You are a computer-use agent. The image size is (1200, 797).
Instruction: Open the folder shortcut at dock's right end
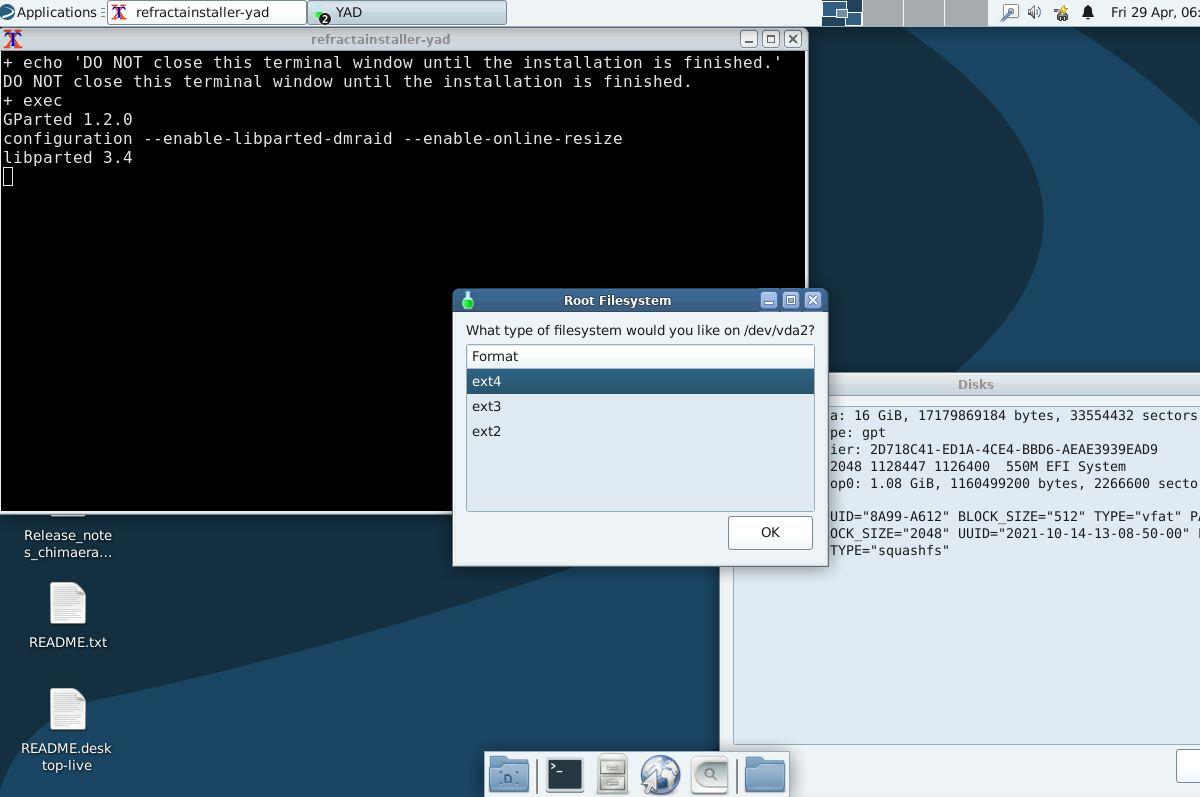pyautogui.click(x=764, y=773)
